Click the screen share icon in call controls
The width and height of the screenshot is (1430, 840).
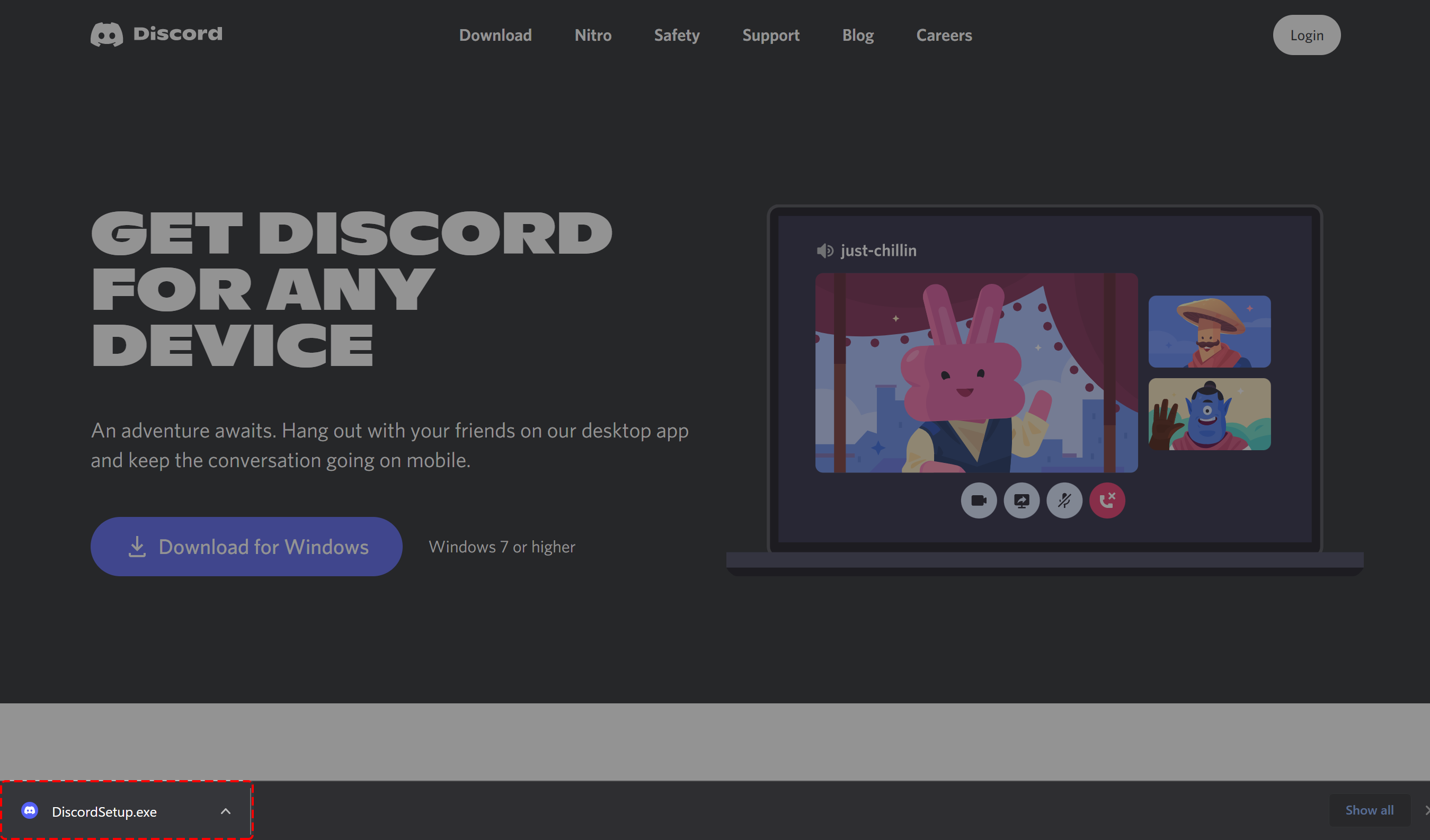(1022, 501)
